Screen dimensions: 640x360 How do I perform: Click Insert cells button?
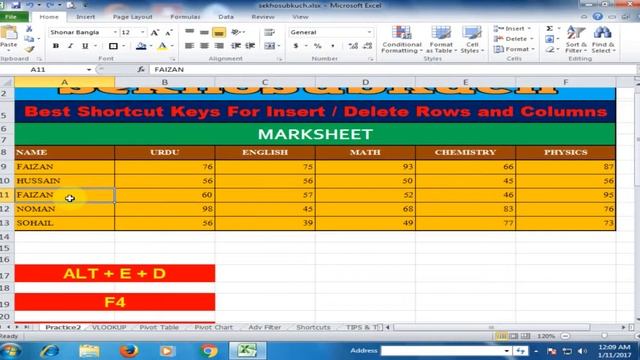coord(512,29)
